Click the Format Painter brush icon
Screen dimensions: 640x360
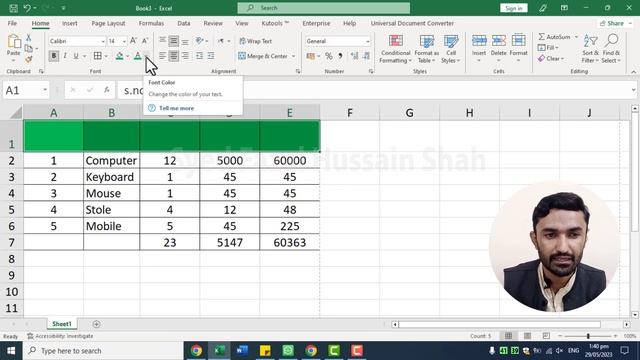point(29,59)
